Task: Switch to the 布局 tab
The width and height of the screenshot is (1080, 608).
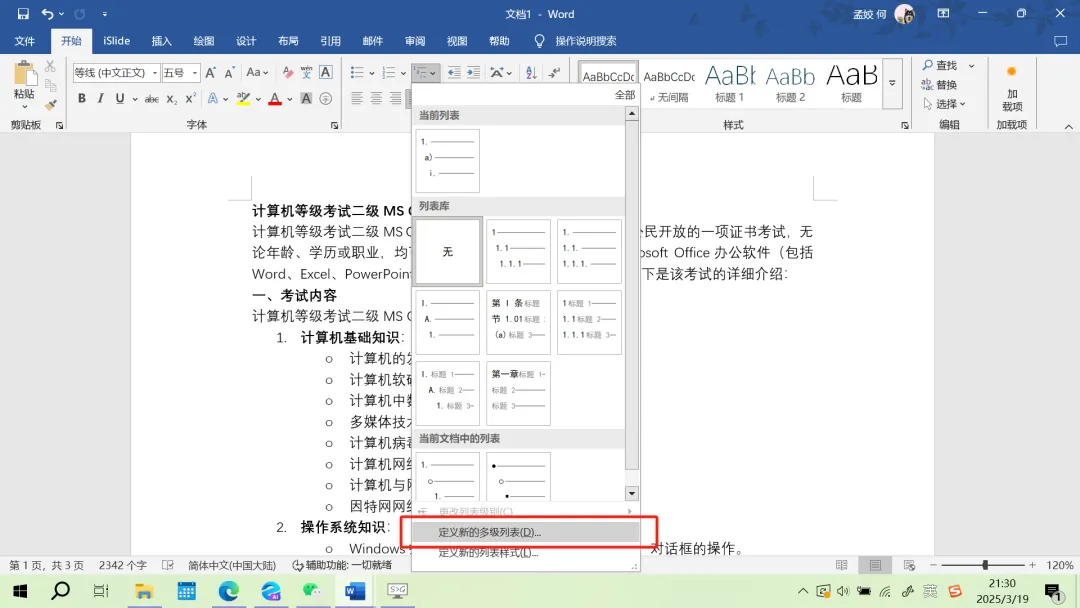Action: tap(288, 41)
